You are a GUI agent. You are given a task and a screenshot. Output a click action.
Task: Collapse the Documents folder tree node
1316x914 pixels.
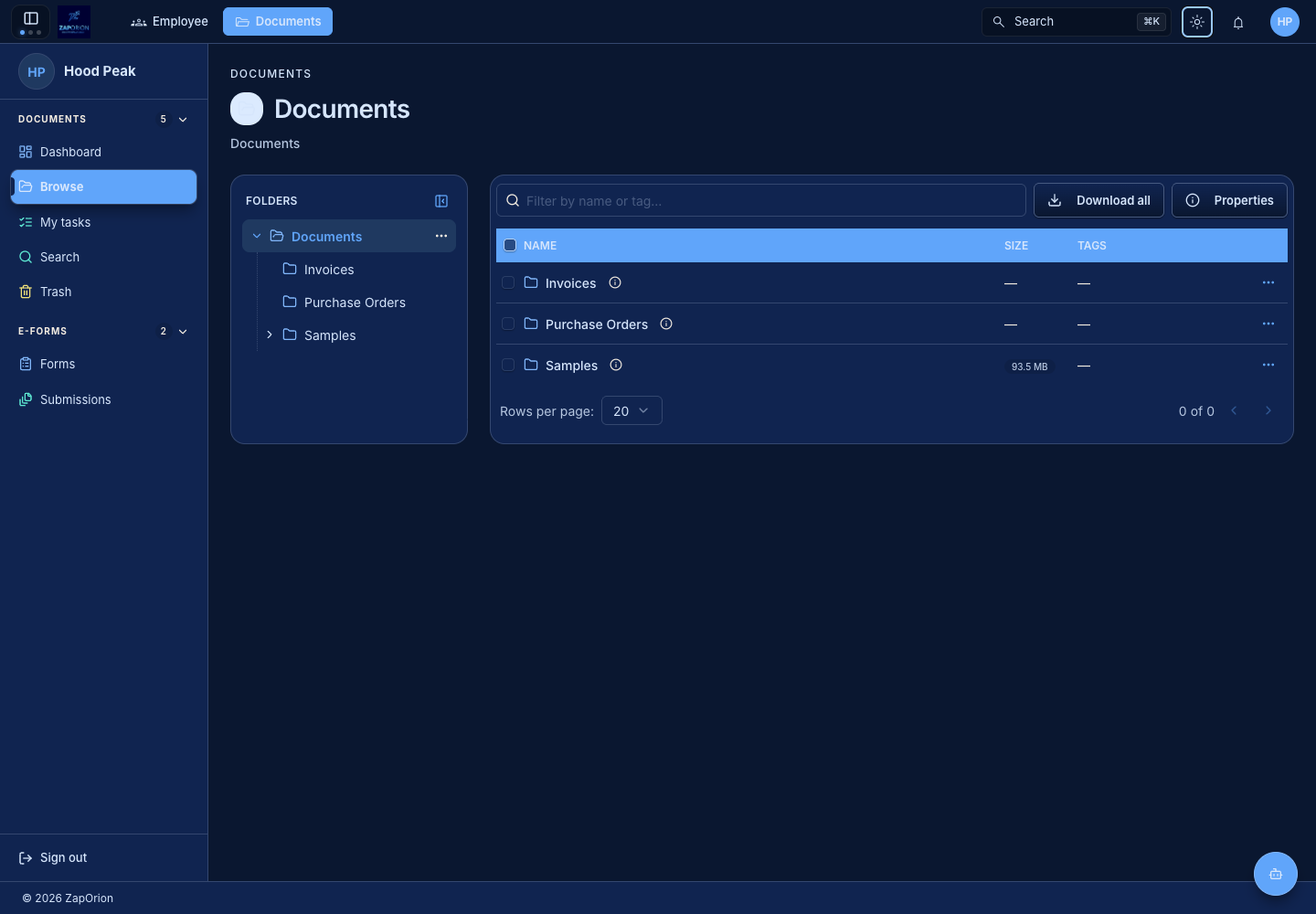[x=257, y=236]
